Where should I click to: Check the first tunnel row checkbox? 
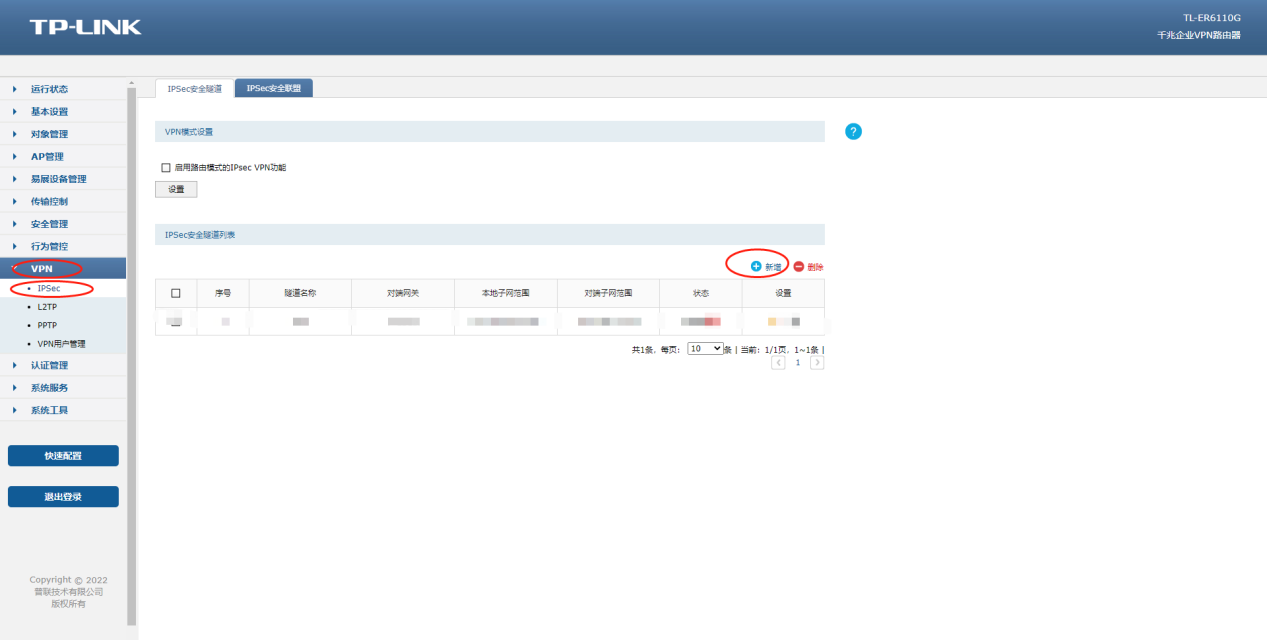click(176, 321)
